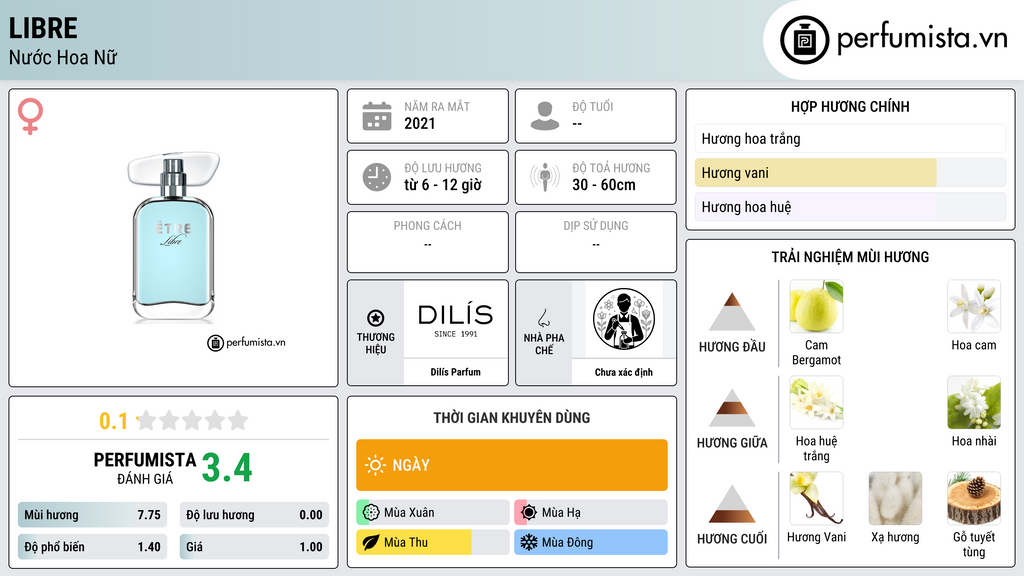The image size is (1024, 576).
Task: Click the LIBRE title heading
Action: click(43, 28)
